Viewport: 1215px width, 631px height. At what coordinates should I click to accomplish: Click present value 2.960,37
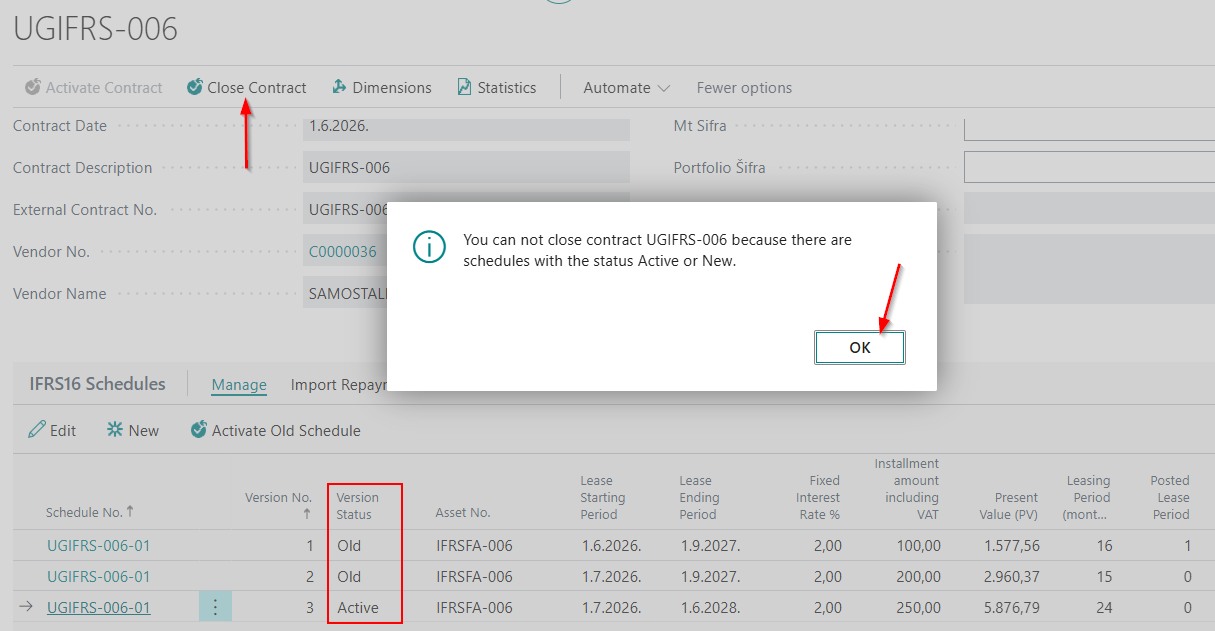tap(1011, 576)
